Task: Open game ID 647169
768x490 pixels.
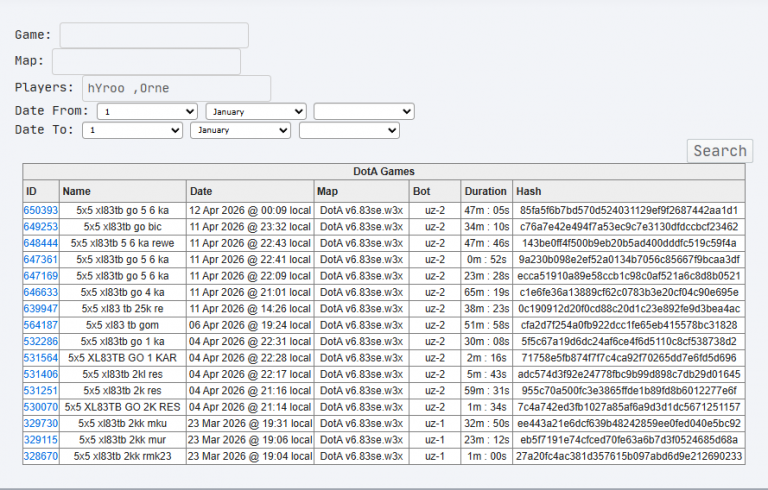Action: [x=41, y=276]
